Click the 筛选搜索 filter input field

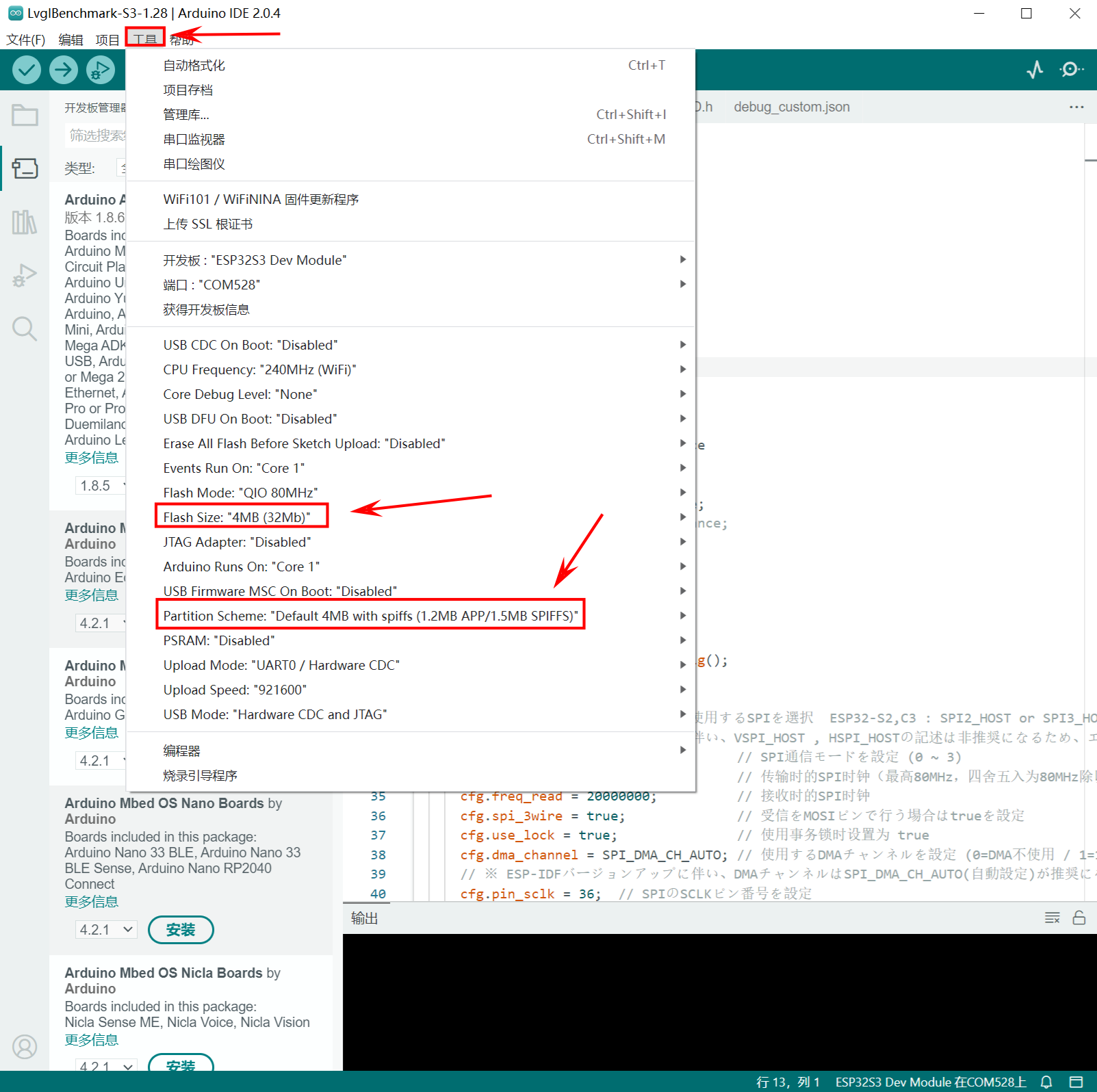click(x=96, y=135)
